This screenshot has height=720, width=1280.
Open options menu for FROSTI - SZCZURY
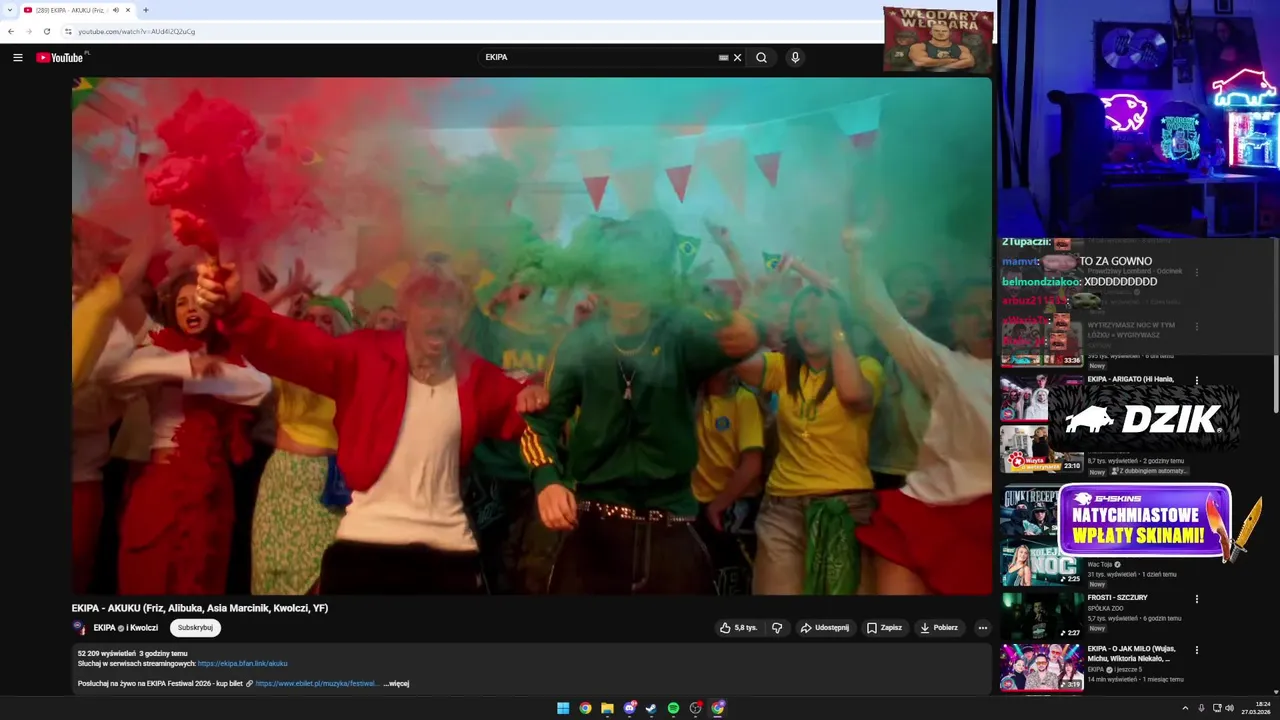[1197, 599]
